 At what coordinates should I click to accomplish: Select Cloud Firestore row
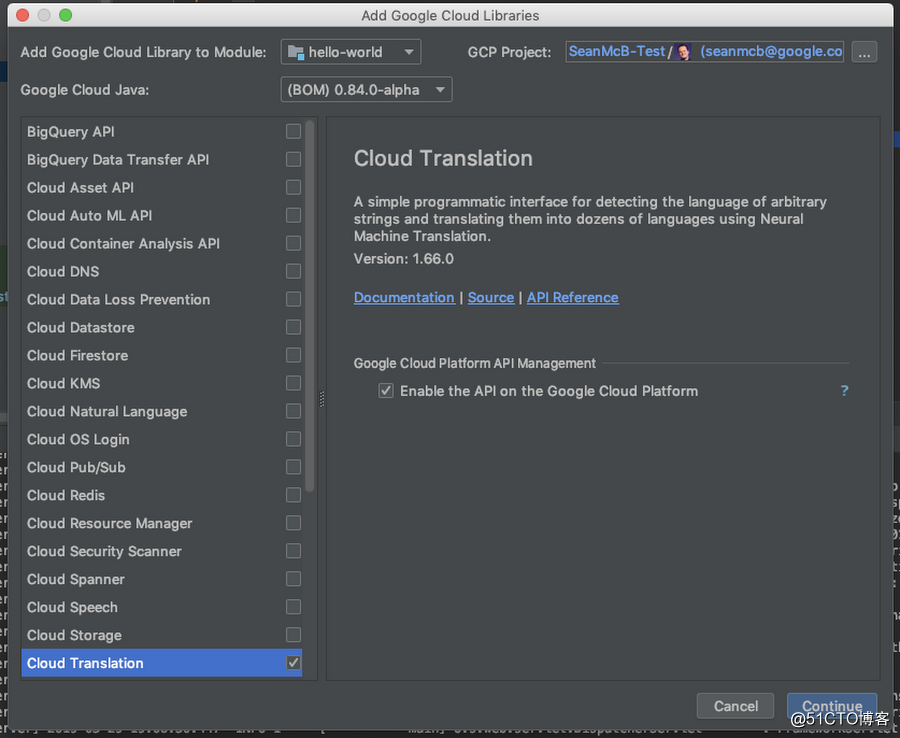162,355
